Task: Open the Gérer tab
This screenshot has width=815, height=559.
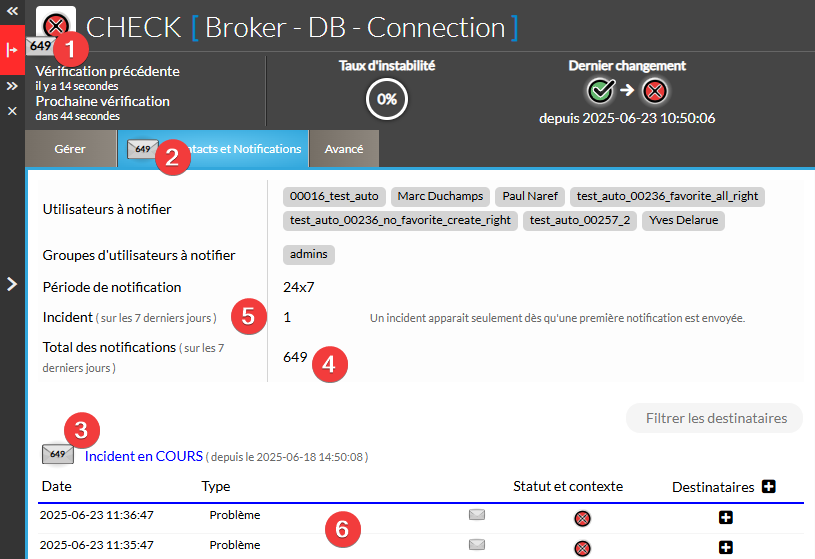Action: [70, 149]
